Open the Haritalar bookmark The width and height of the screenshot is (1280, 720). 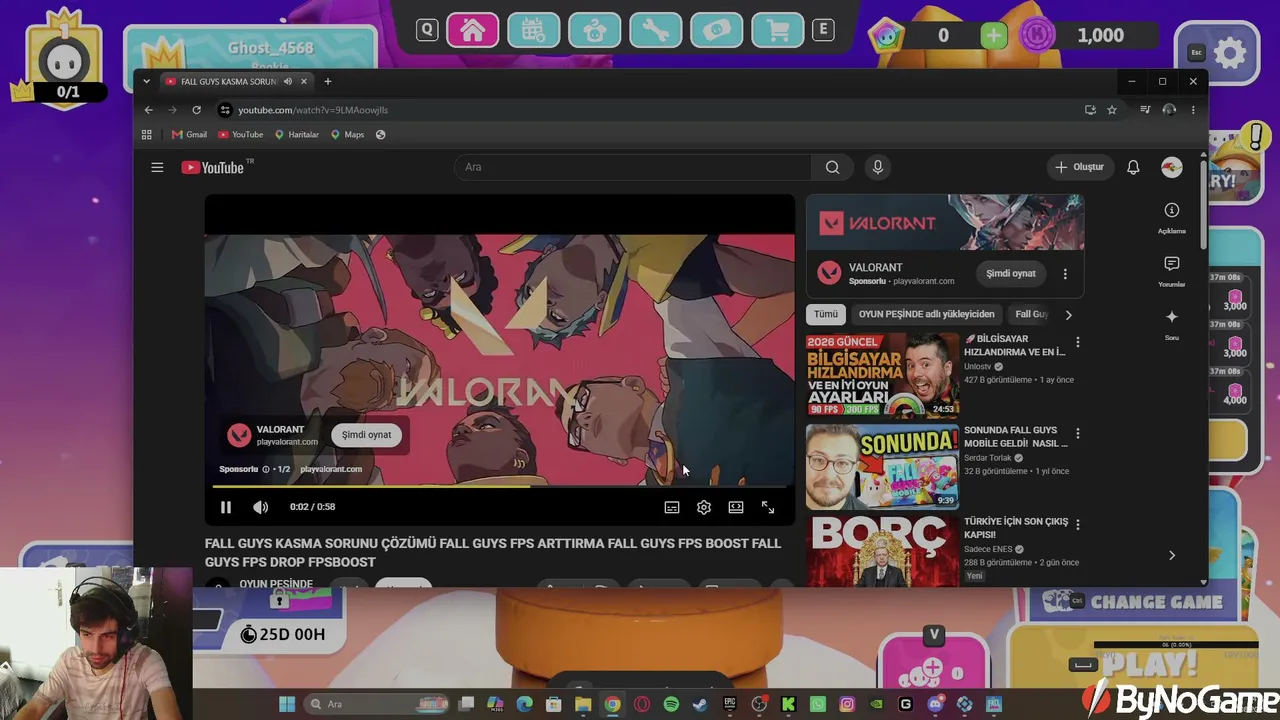pos(297,134)
